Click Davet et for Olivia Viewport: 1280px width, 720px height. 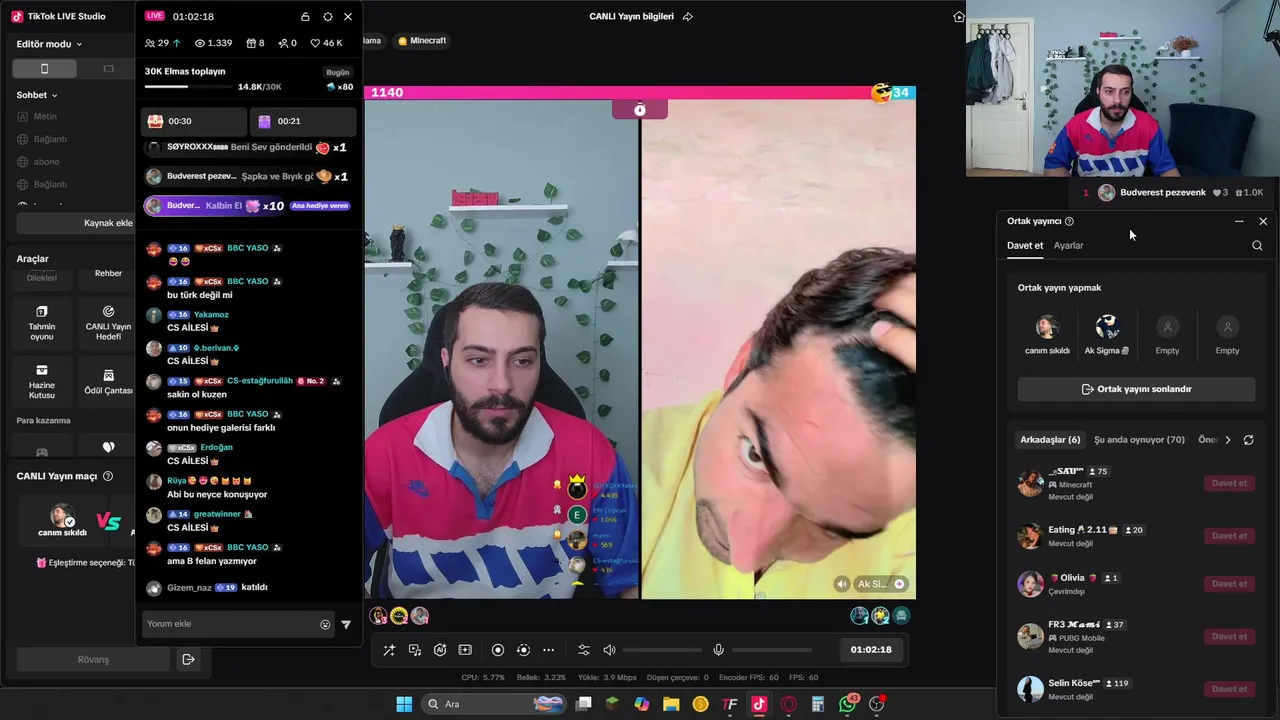click(x=1229, y=584)
